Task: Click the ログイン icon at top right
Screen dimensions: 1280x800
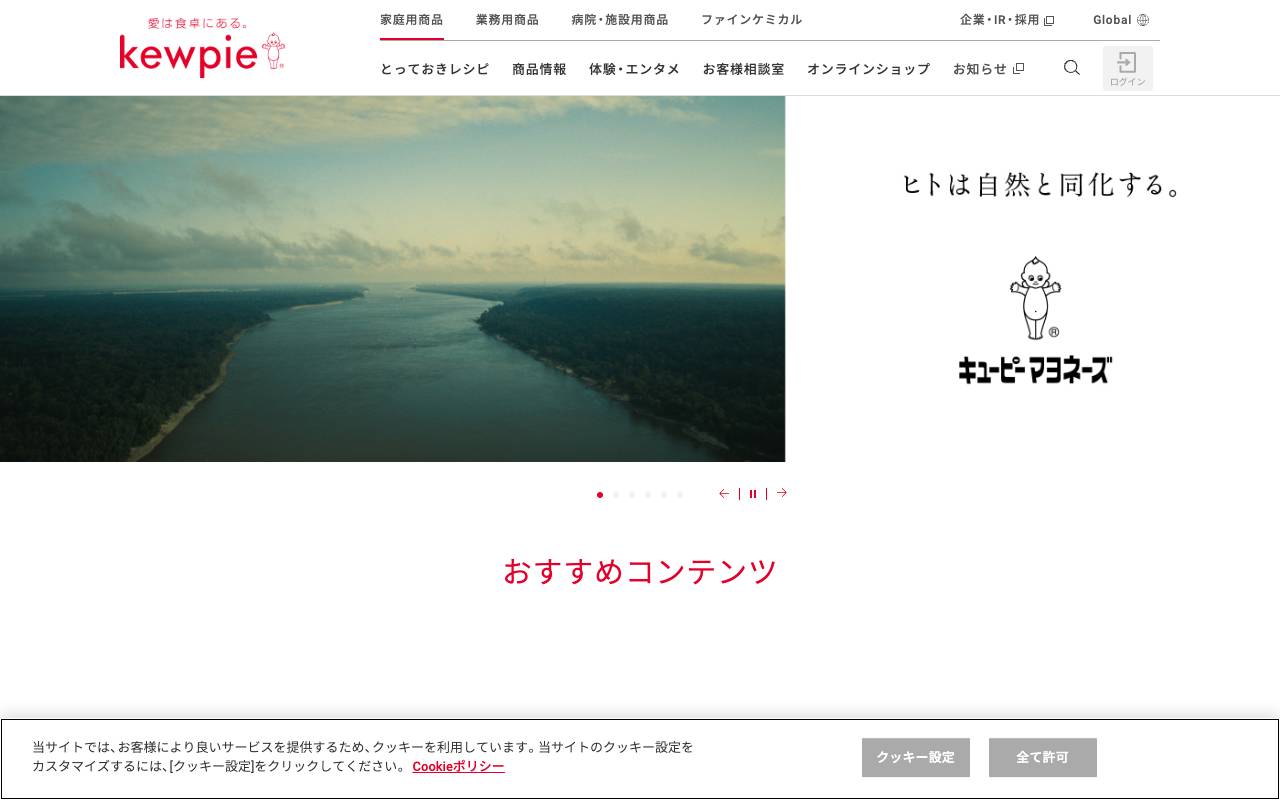Action: [1127, 68]
